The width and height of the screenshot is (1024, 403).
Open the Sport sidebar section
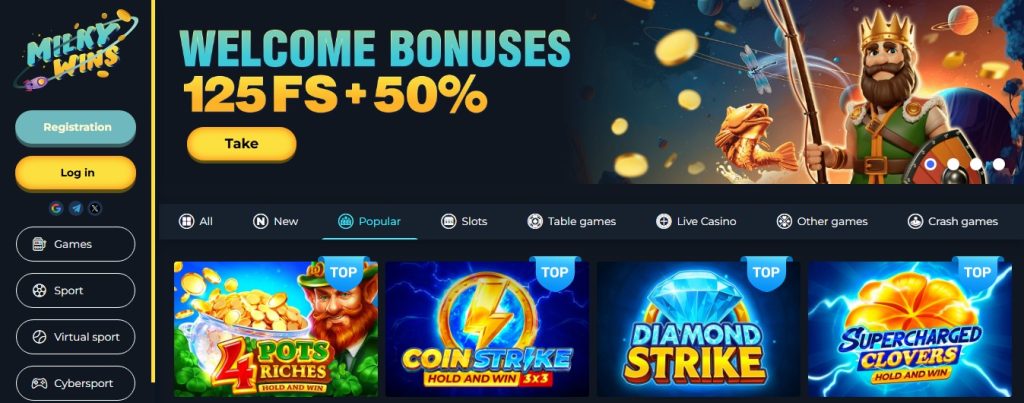pos(76,291)
